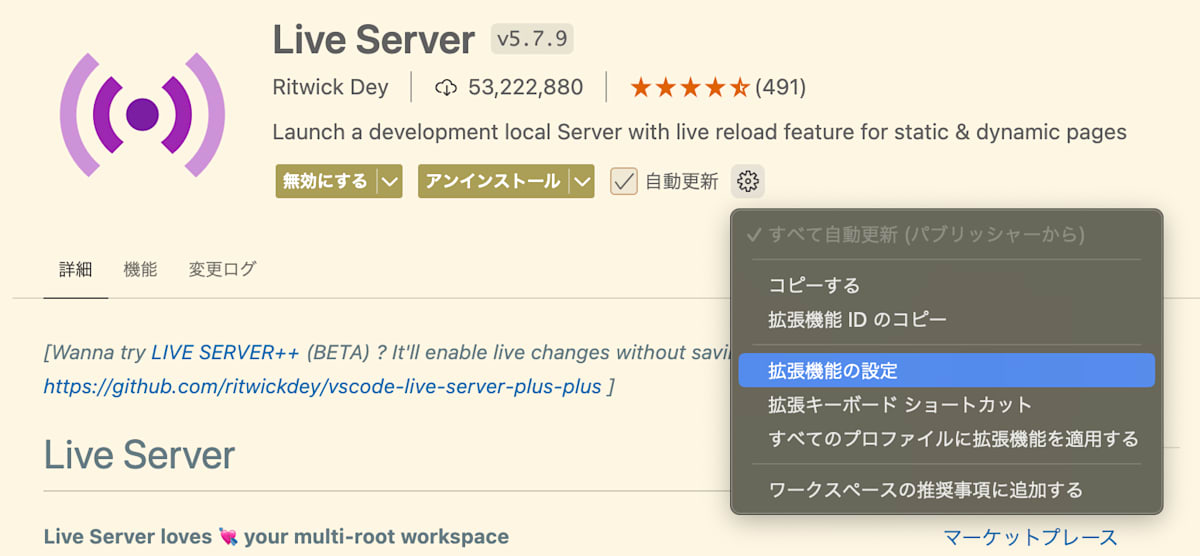Switch to the 詳細 tab

pos(75,269)
